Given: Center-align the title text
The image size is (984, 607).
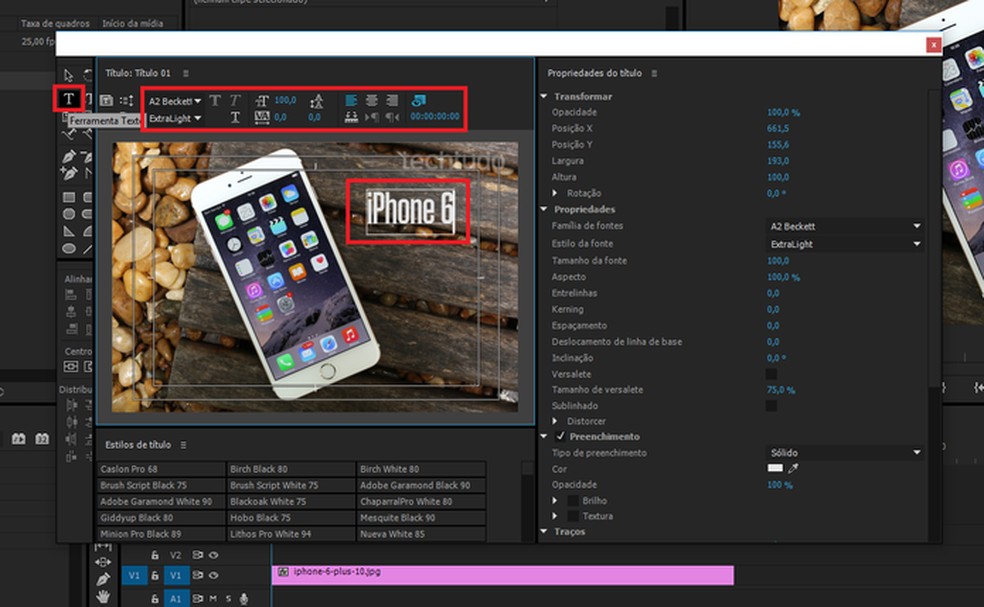Looking at the screenshot, I should tap(371, 101).
